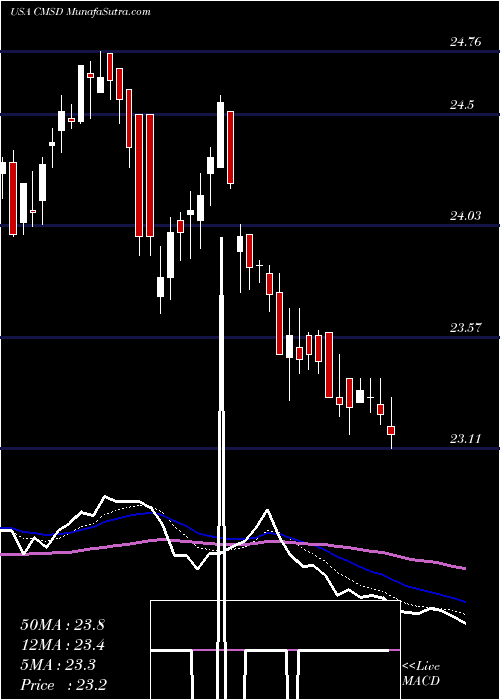Click the 24.76 price level label
Image resolution: width=500 pixels, height=700 pixels.
(466, 42)
